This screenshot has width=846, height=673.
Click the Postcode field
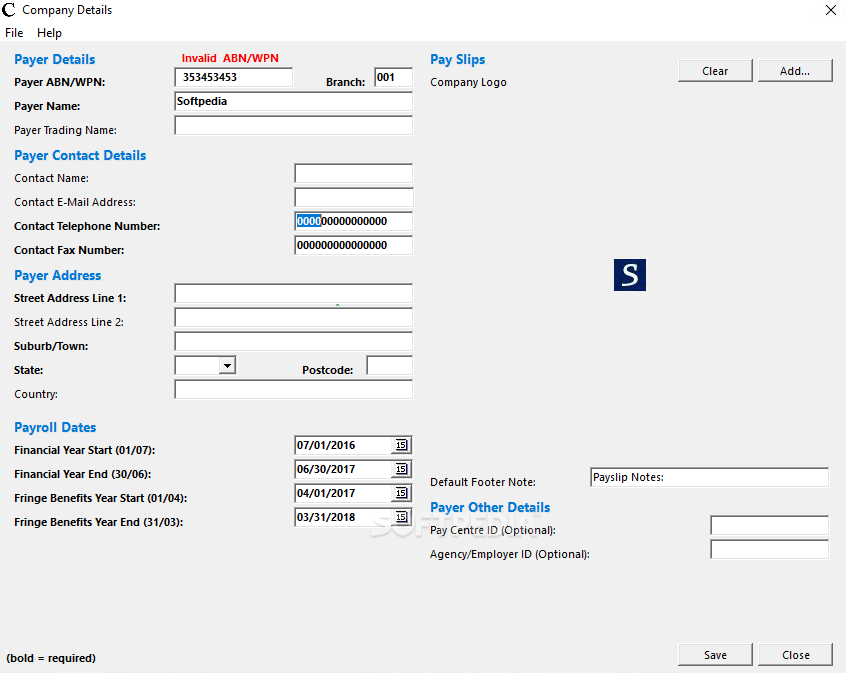[x=390, y=365]
